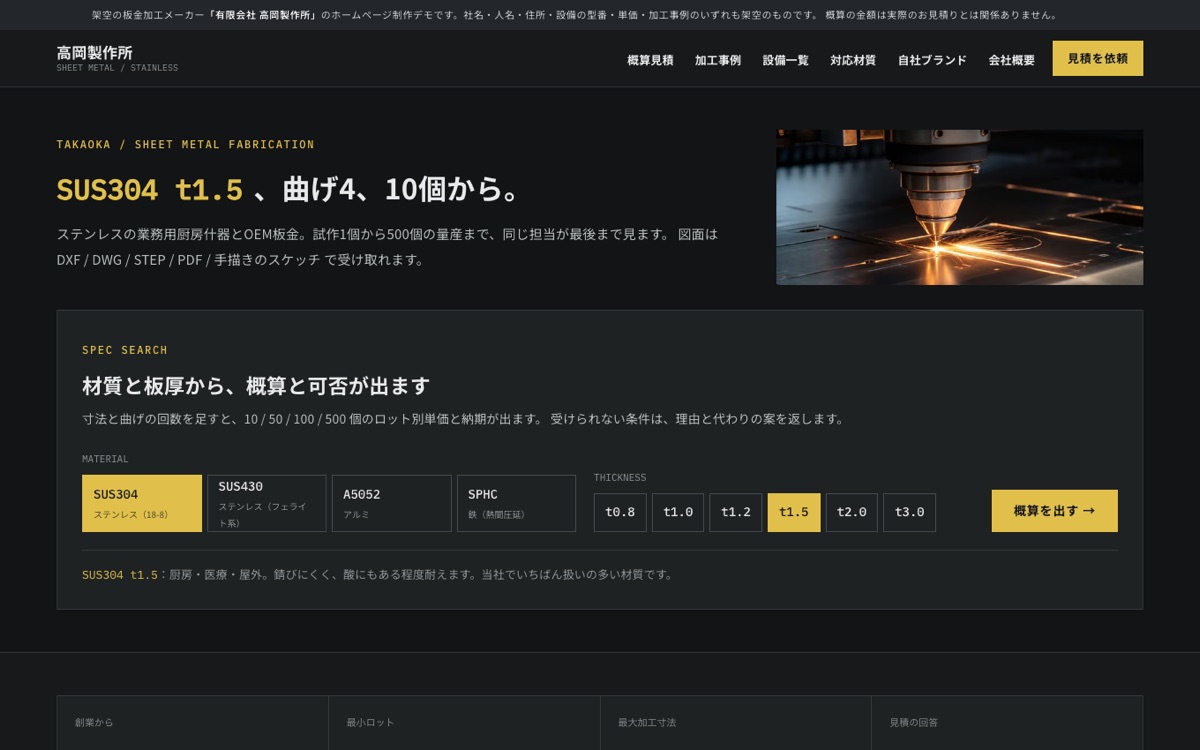The height and width of the screenshot is (750, 1200).
Task: Select the SUS430 ferritic stainless material
Action: pyautogui.click(x=267, y=503)
